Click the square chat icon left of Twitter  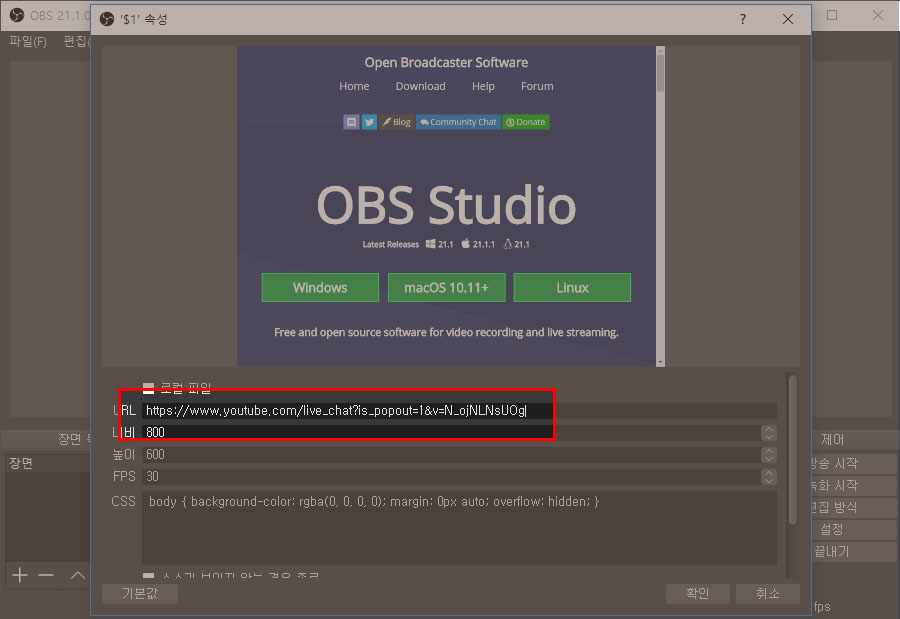click(x=351, y=122)
